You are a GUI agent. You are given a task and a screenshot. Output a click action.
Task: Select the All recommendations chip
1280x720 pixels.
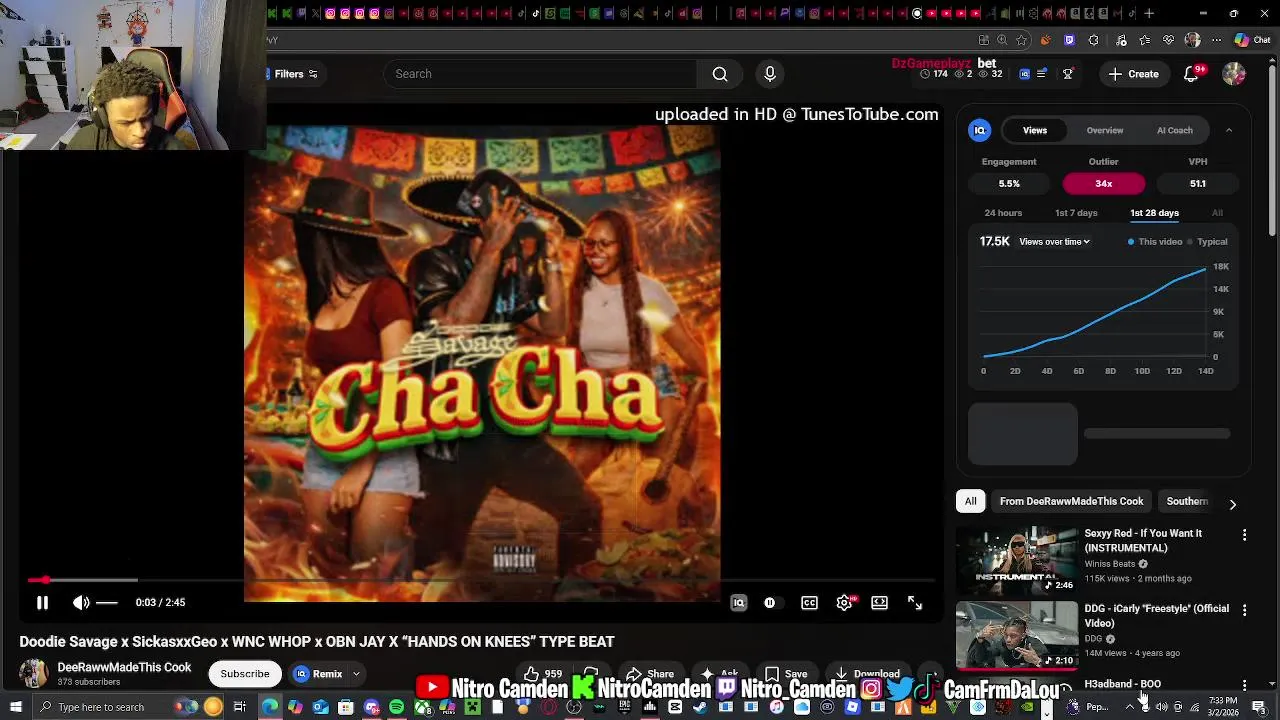pyautogui.click(x=970, y=501)
